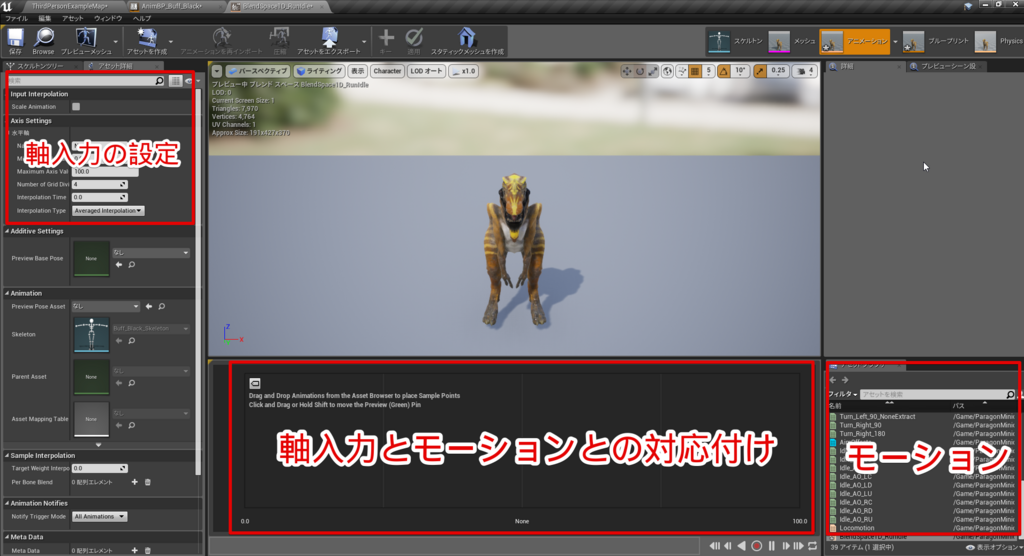Open the Filter (フィルタ) dropdown in asset browser
The image size is (1024, 556).
pyautogui.click(x=843, y=395)
